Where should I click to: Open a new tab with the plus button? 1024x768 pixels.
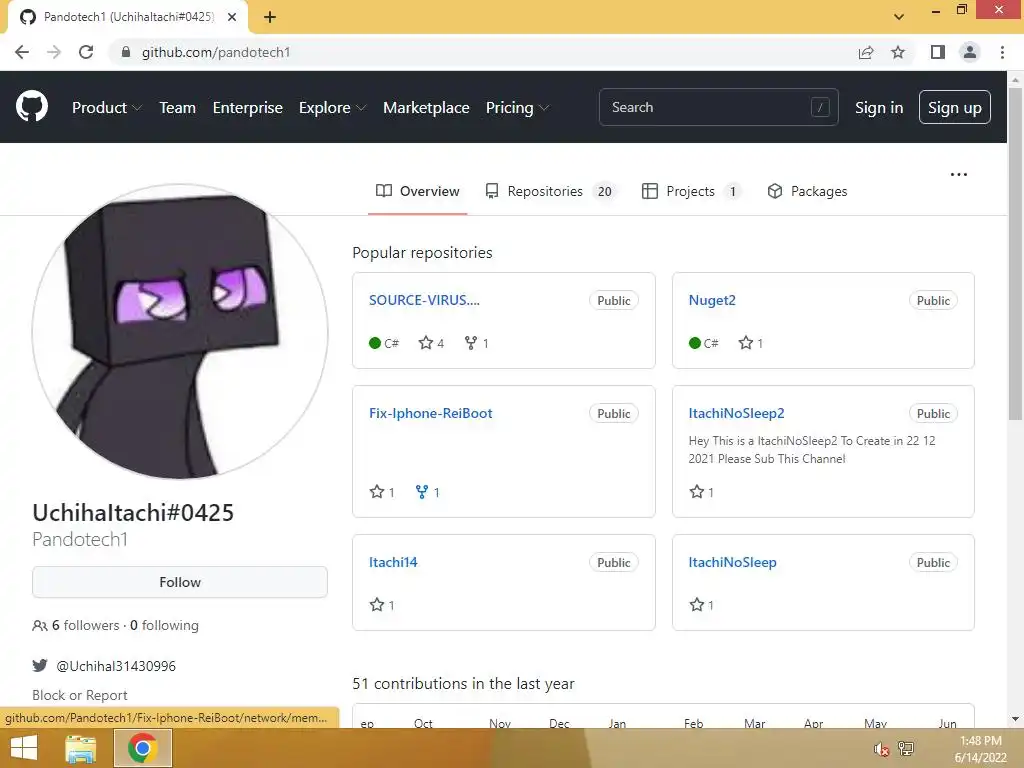pyautogui.click(x=270, y=17)
